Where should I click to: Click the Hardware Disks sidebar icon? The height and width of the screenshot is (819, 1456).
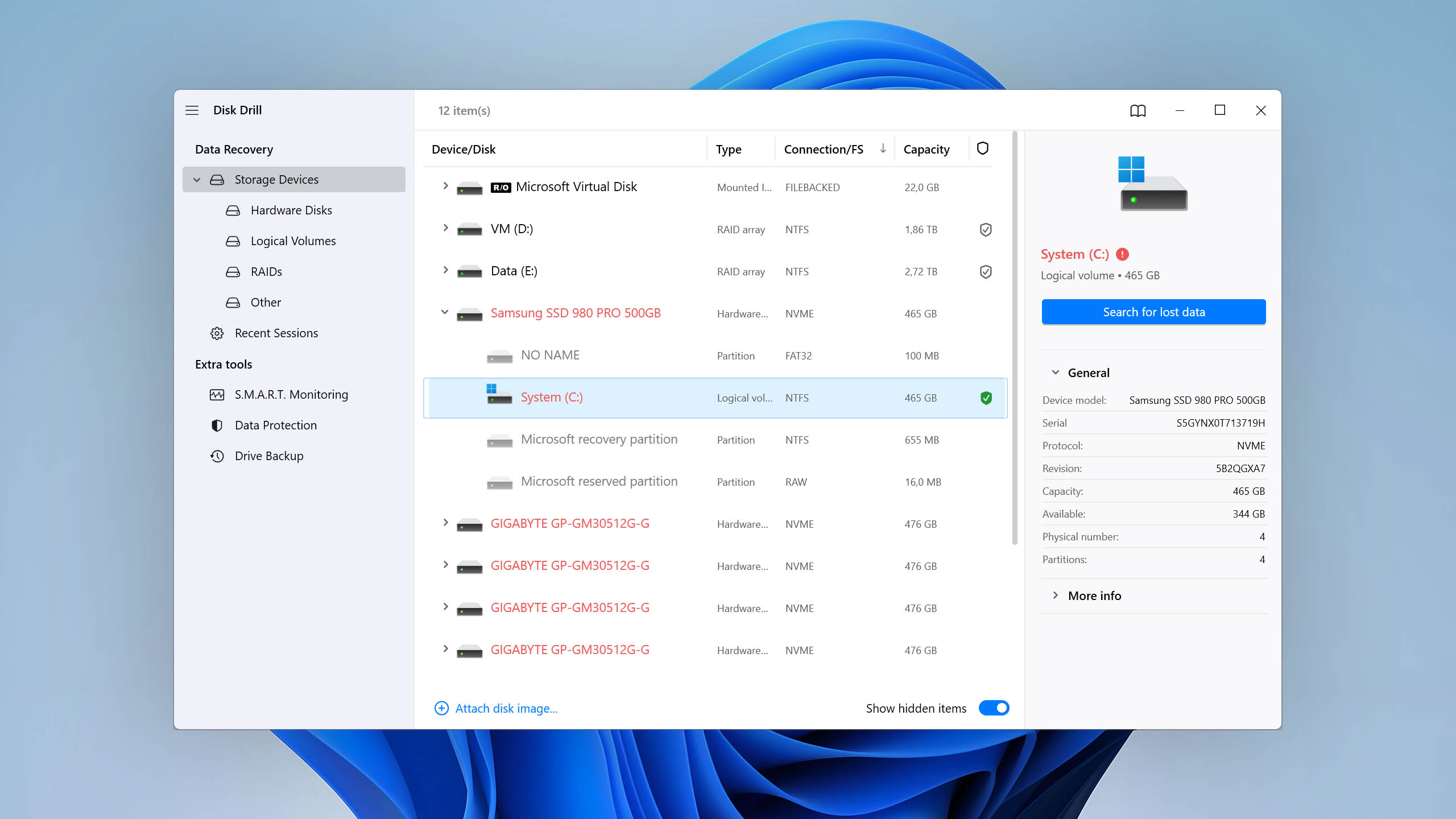[234, 210]
